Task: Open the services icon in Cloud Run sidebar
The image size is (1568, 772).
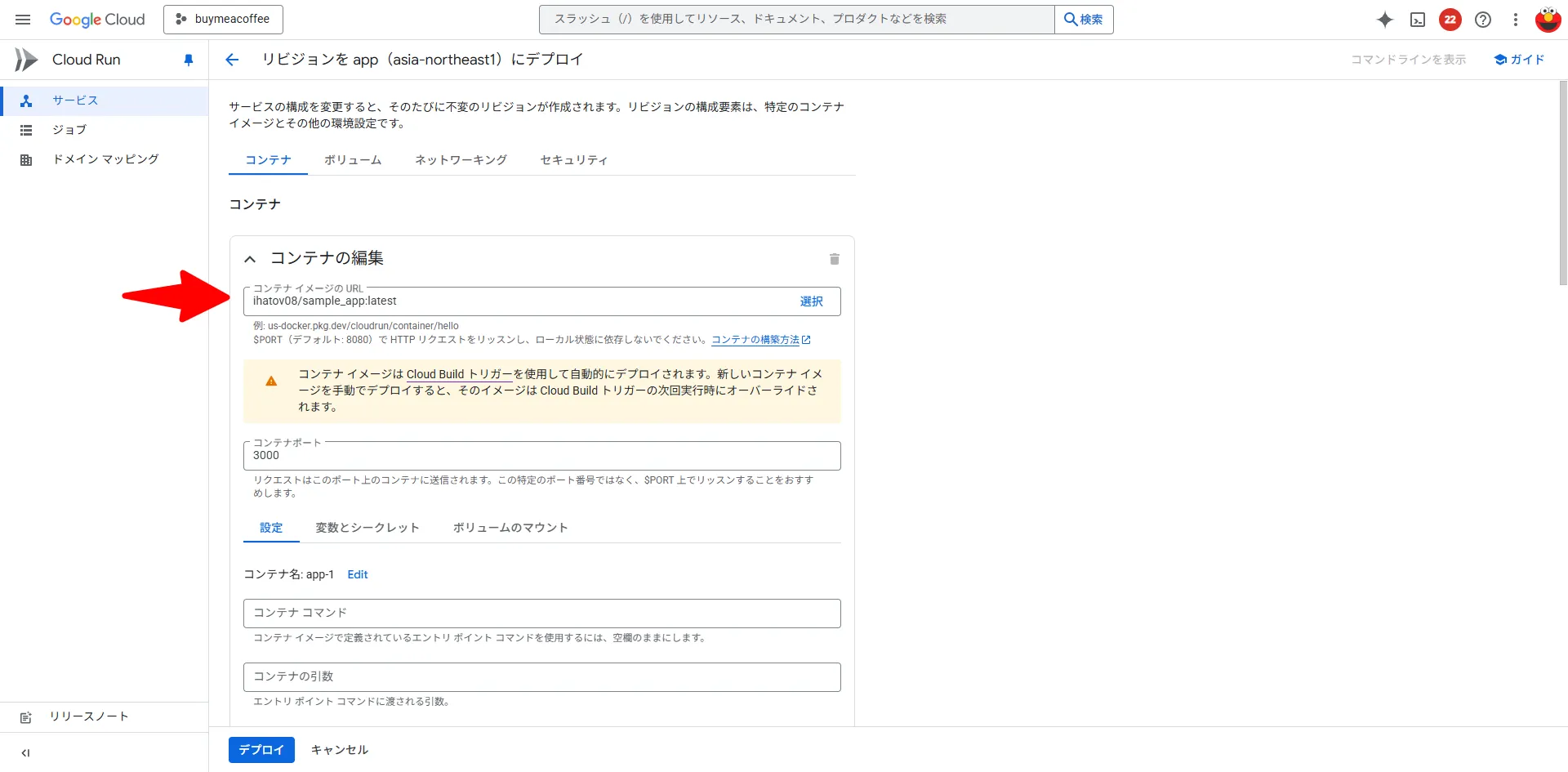Action: (27, 100)
